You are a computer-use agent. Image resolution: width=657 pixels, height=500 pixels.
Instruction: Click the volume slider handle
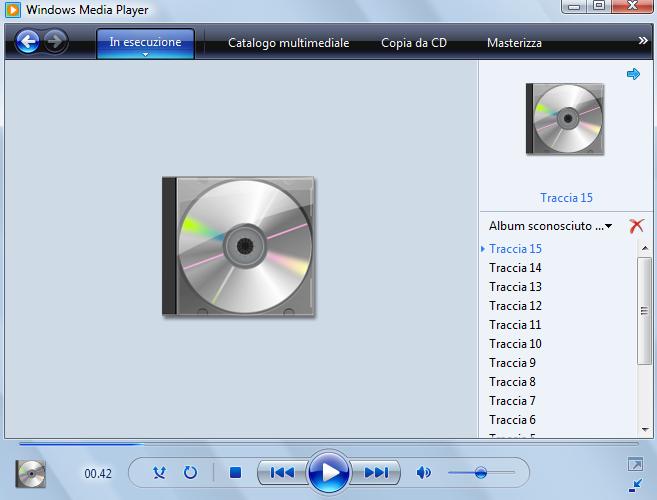coord(481,473)
